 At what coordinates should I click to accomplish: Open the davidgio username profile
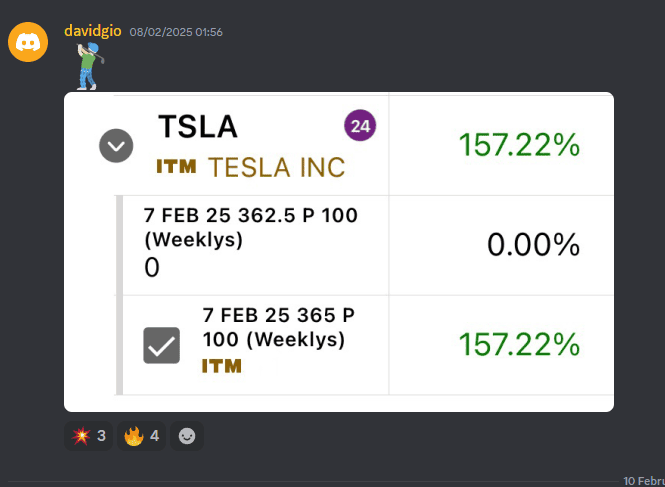point(93,31)
